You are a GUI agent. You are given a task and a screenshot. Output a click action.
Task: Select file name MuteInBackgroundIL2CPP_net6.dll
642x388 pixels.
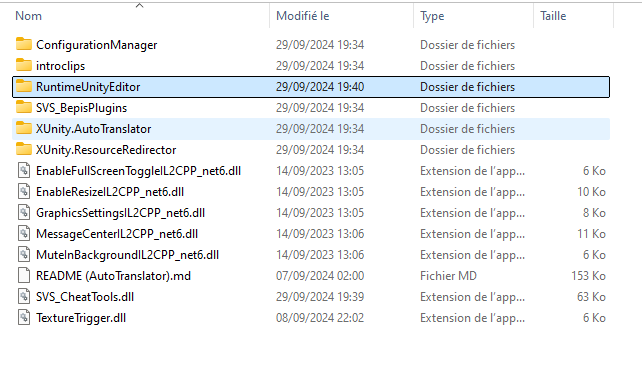coord(127,255)
